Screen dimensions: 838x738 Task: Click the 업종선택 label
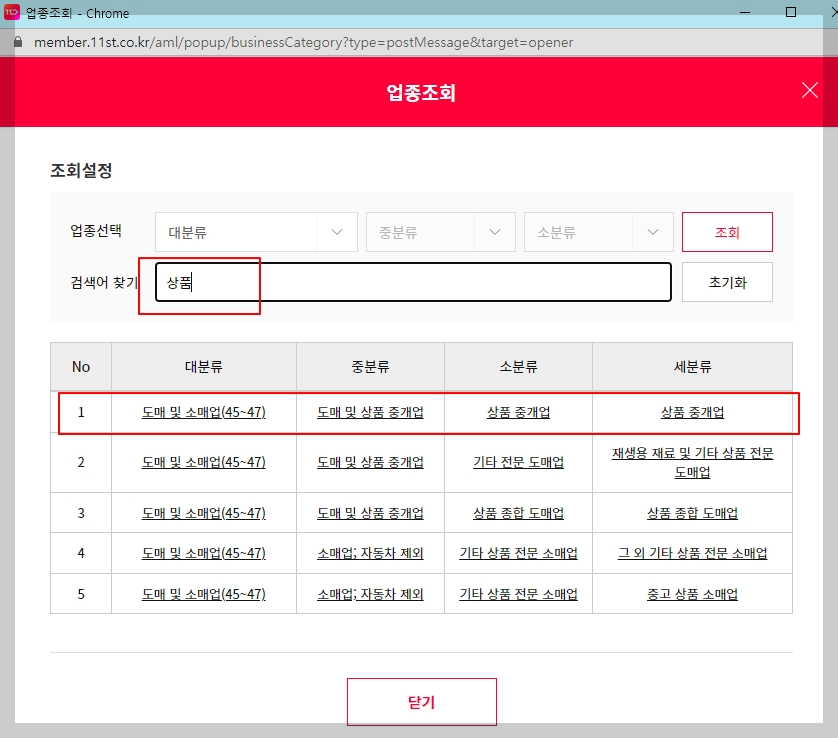pyautogui.click(x=96, y=231)
